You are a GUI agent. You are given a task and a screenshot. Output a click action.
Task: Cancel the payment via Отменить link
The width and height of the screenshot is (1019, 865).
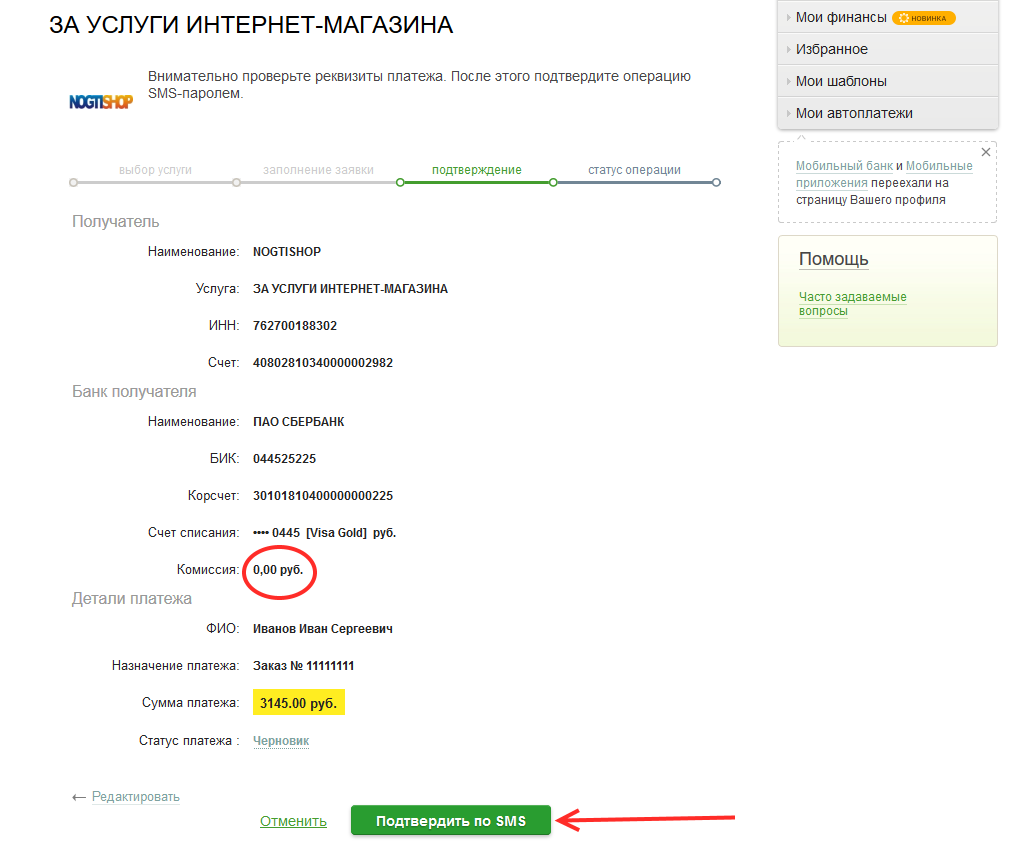(x=293, y=821)
